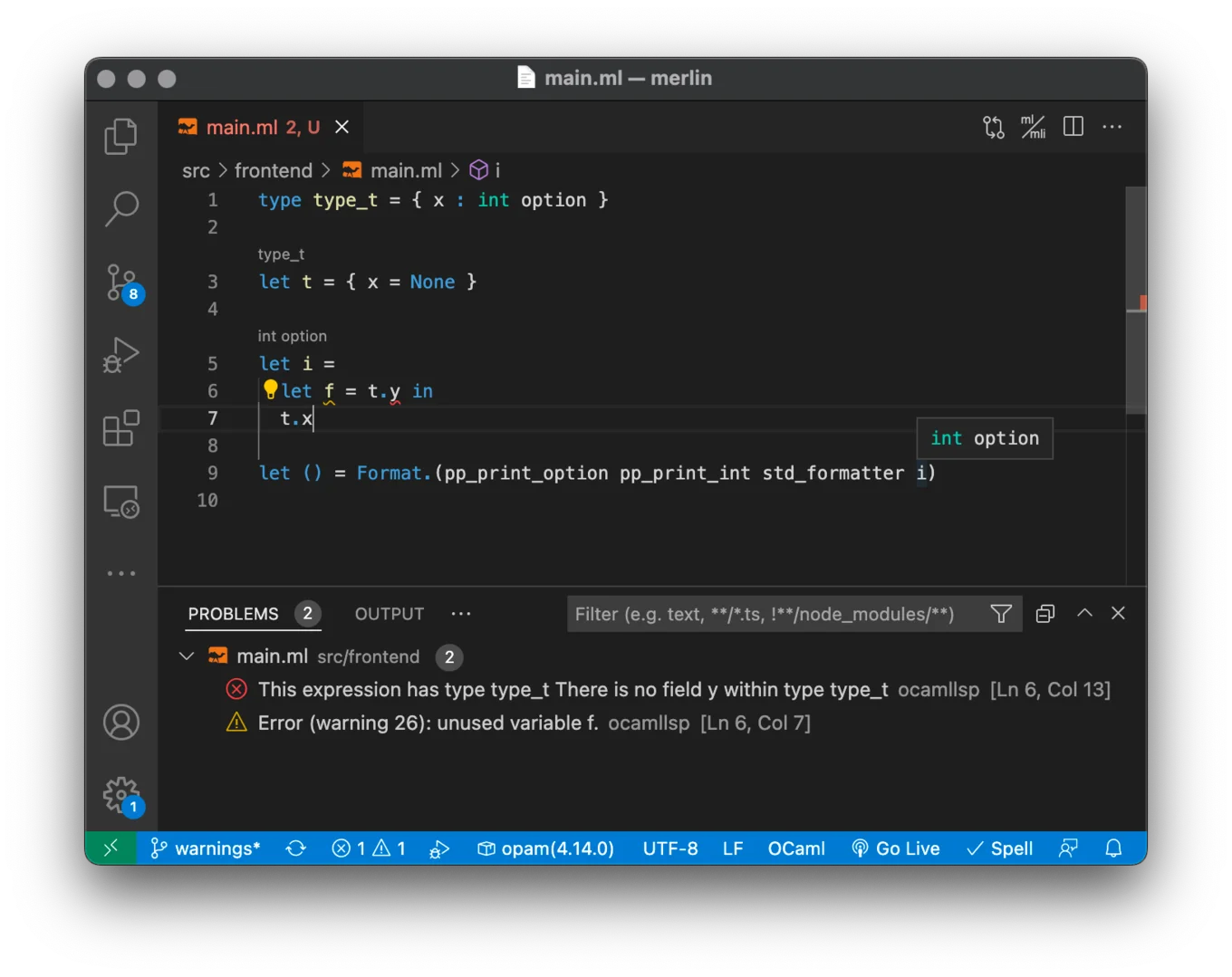Open Source Control view showing 8 changes
The width and height of the screenshot is (1232, 977).
[x=121, y=283]
